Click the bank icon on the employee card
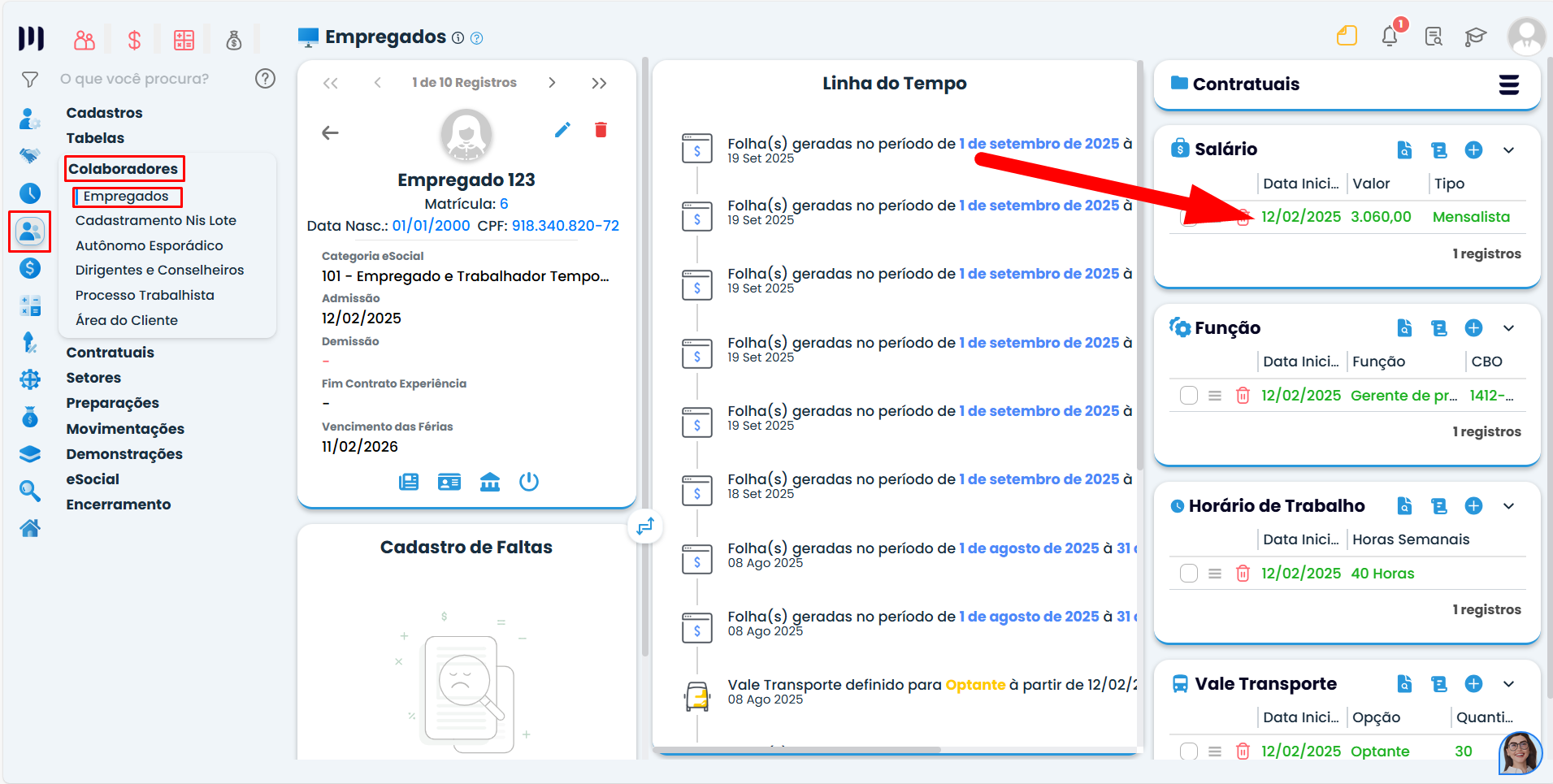 (x=490, y=483)
